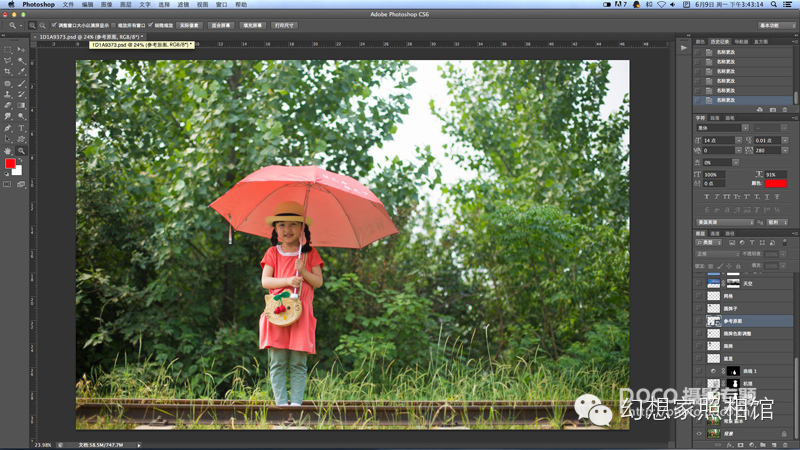This screenshot has width=800, height=450.
Task: Select the Gradient tool
Action: coord(21,106)
